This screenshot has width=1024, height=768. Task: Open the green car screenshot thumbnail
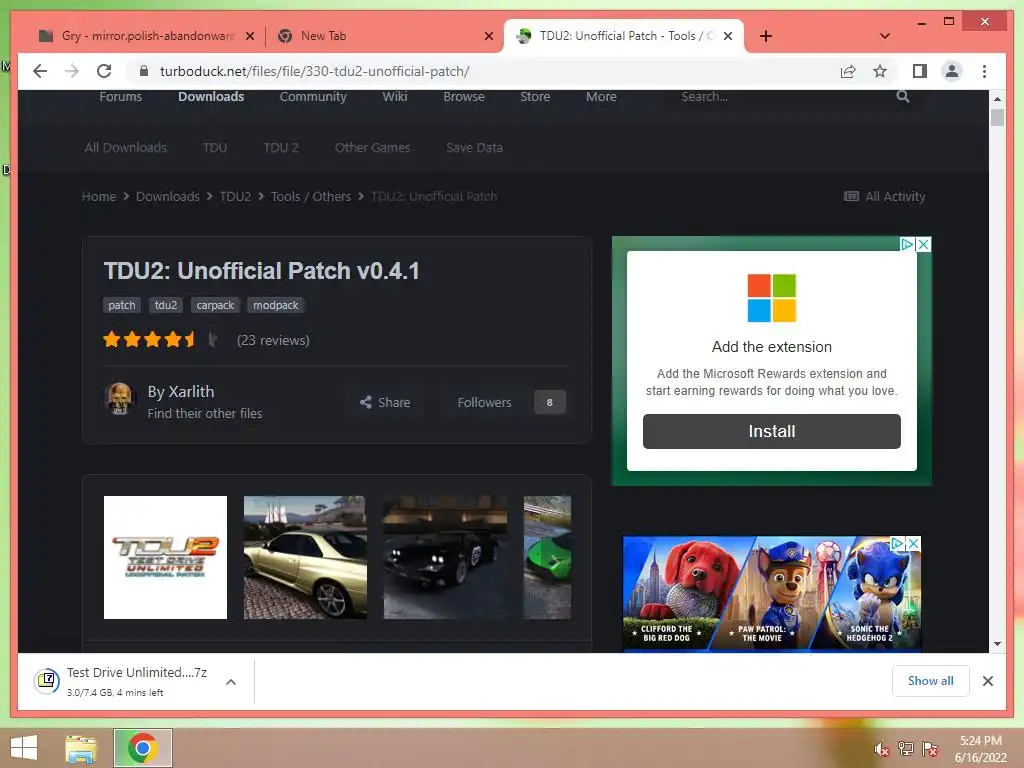coord(547,557)
